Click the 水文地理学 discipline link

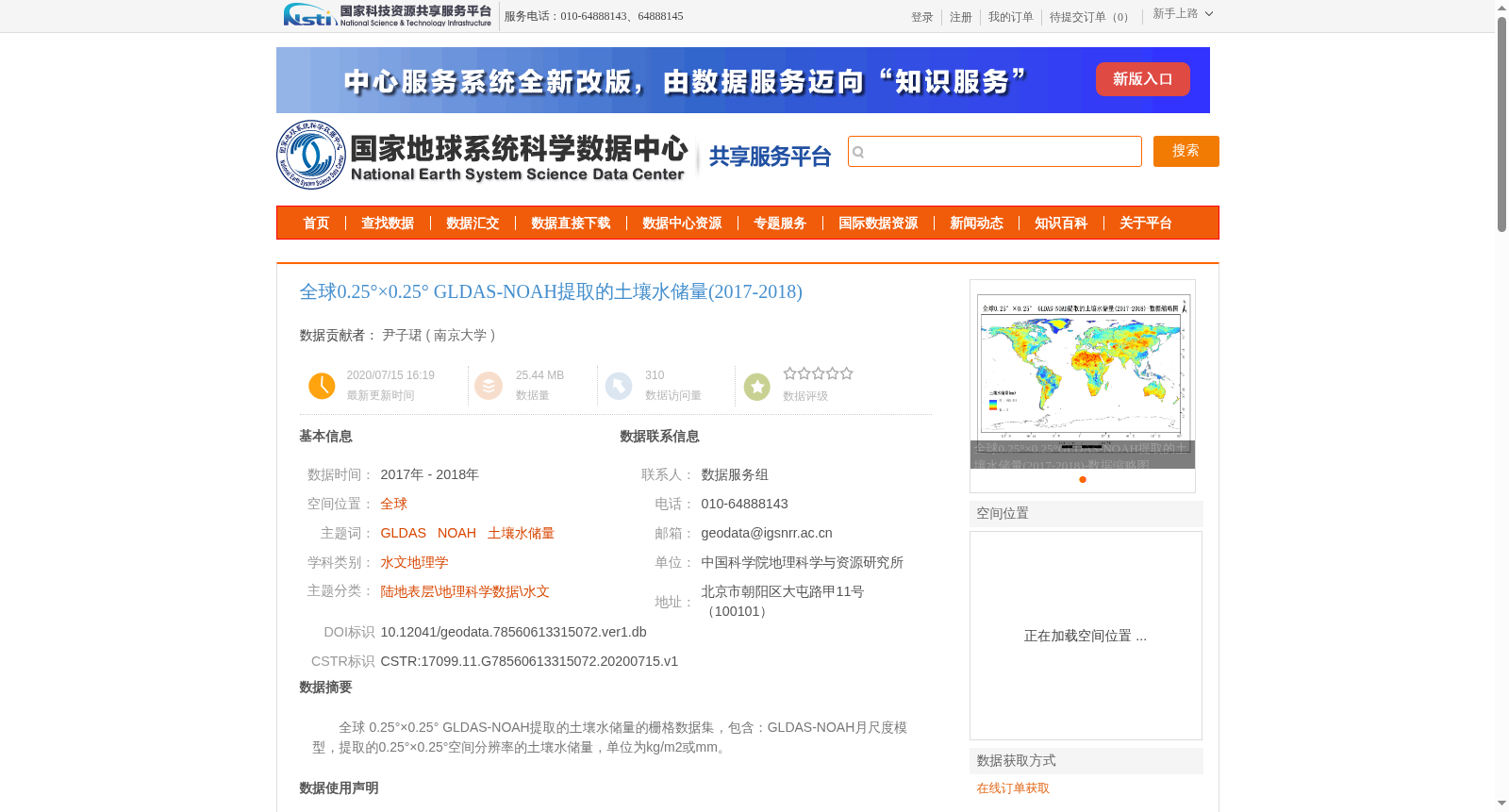coord(414,562)
